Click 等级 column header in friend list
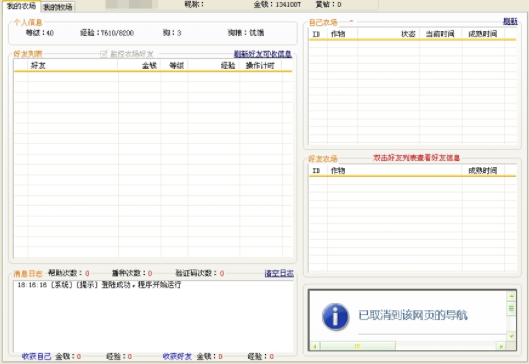 point(174,65)
